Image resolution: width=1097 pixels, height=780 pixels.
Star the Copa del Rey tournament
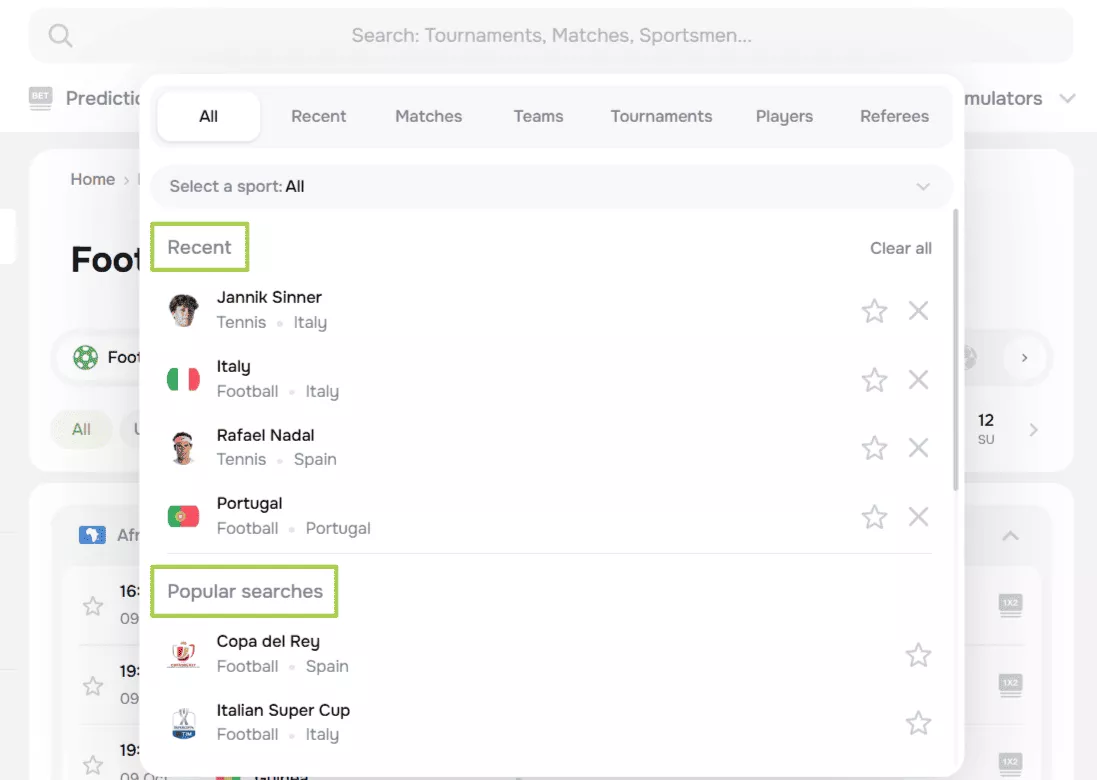(917, 655)
